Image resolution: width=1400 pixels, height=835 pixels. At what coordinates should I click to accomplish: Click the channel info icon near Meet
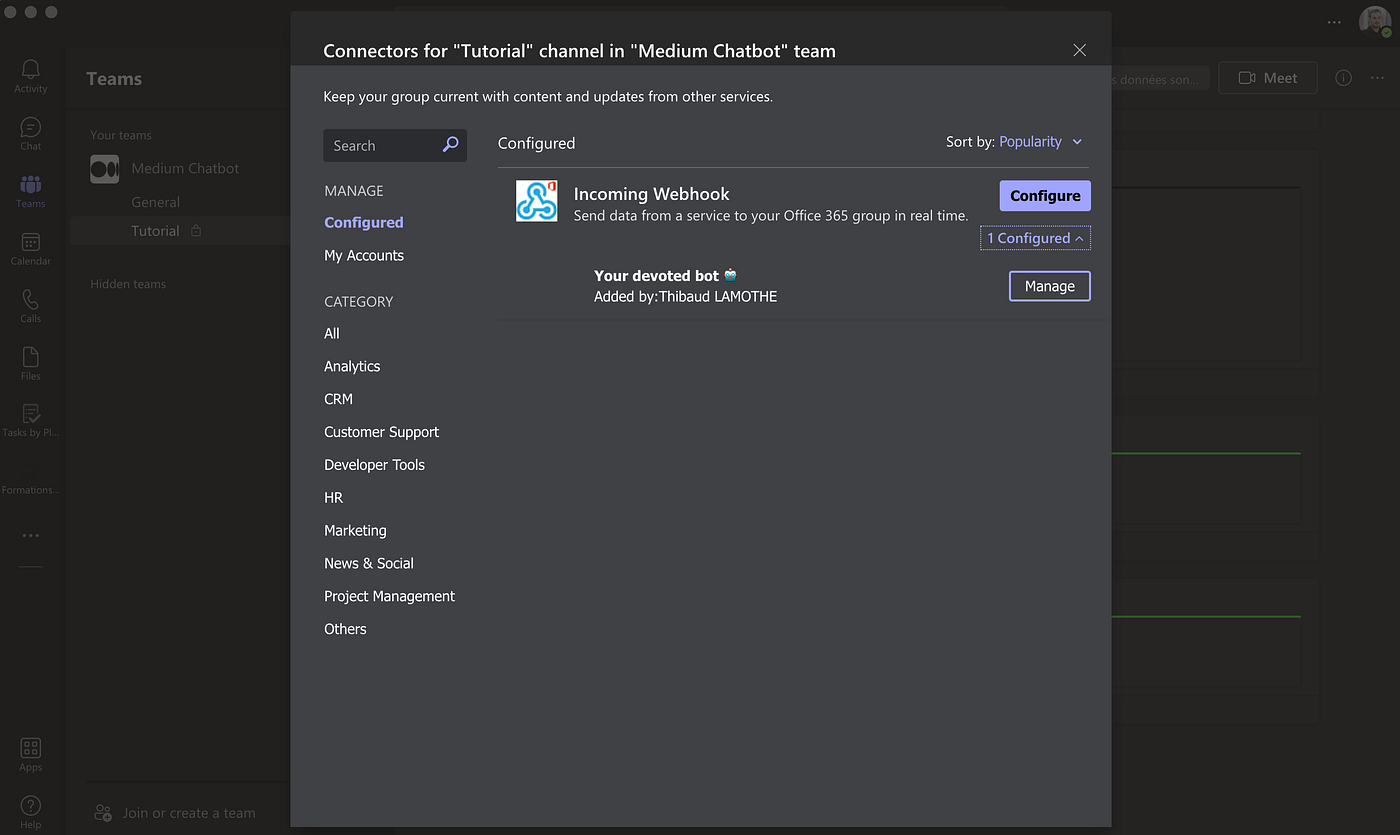(x=1343, y=78)
